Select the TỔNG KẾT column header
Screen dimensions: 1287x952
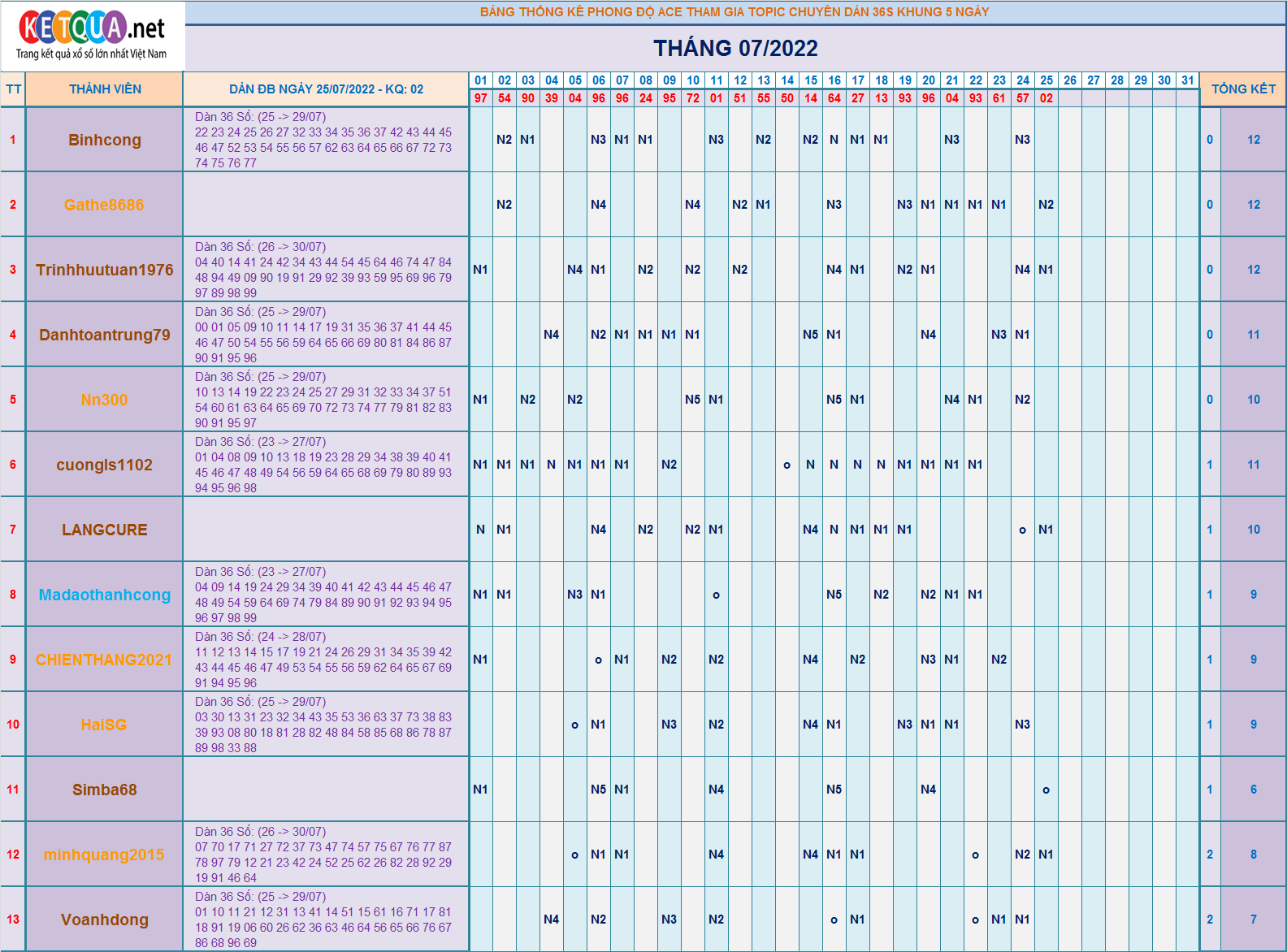click(x=1243, y=89)
